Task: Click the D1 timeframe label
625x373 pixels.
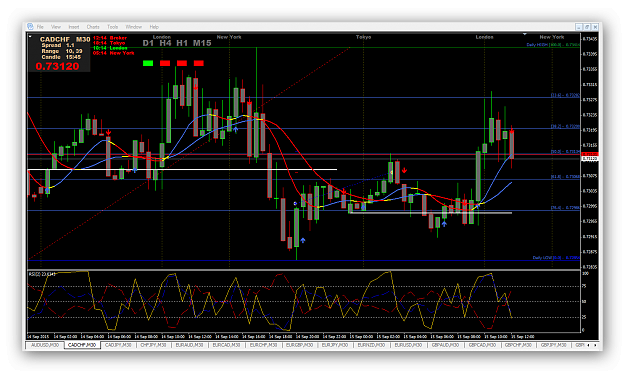Action: click(148, 43)
